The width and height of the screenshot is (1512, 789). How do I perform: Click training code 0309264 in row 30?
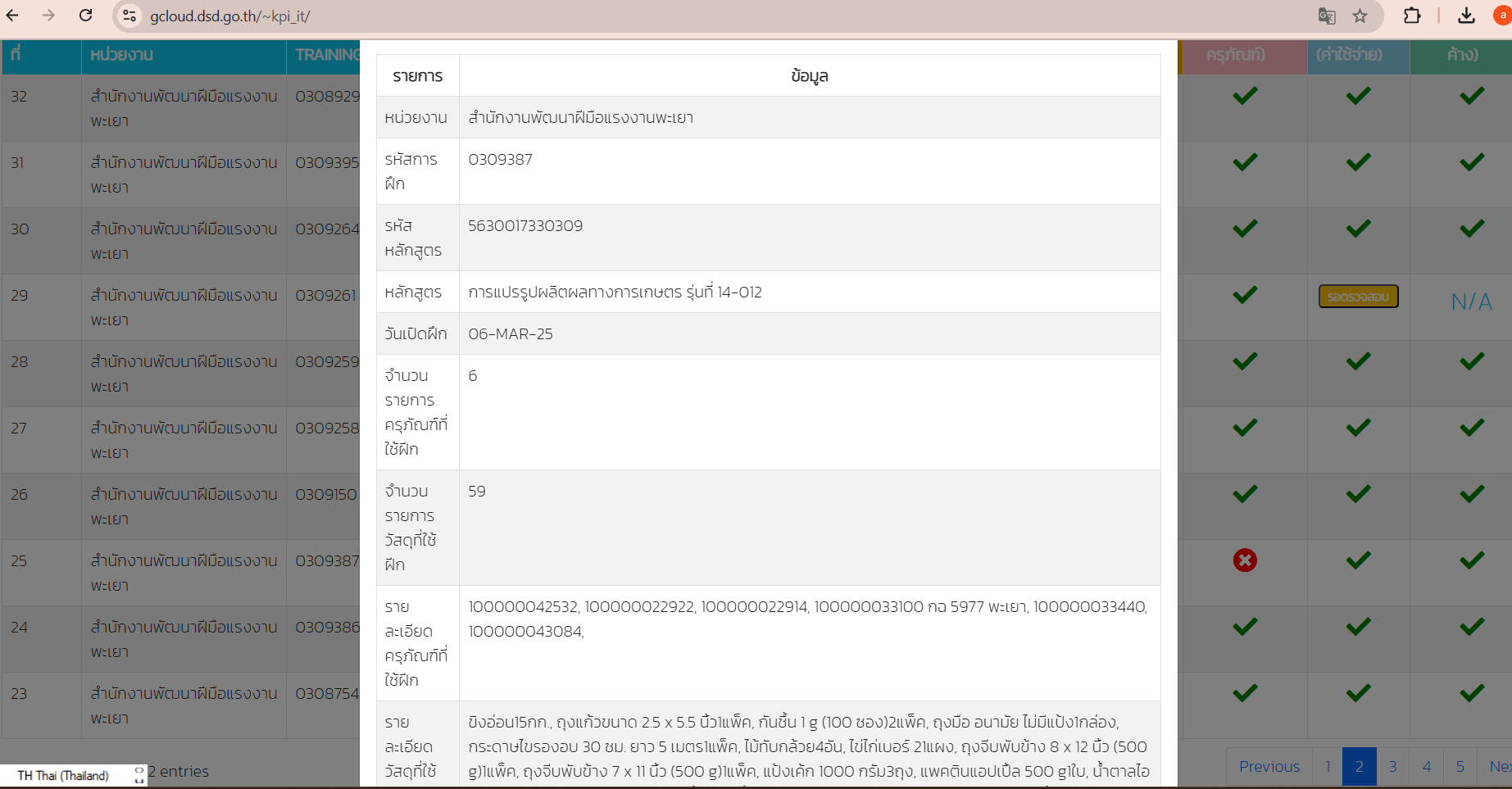pos(327,229)
